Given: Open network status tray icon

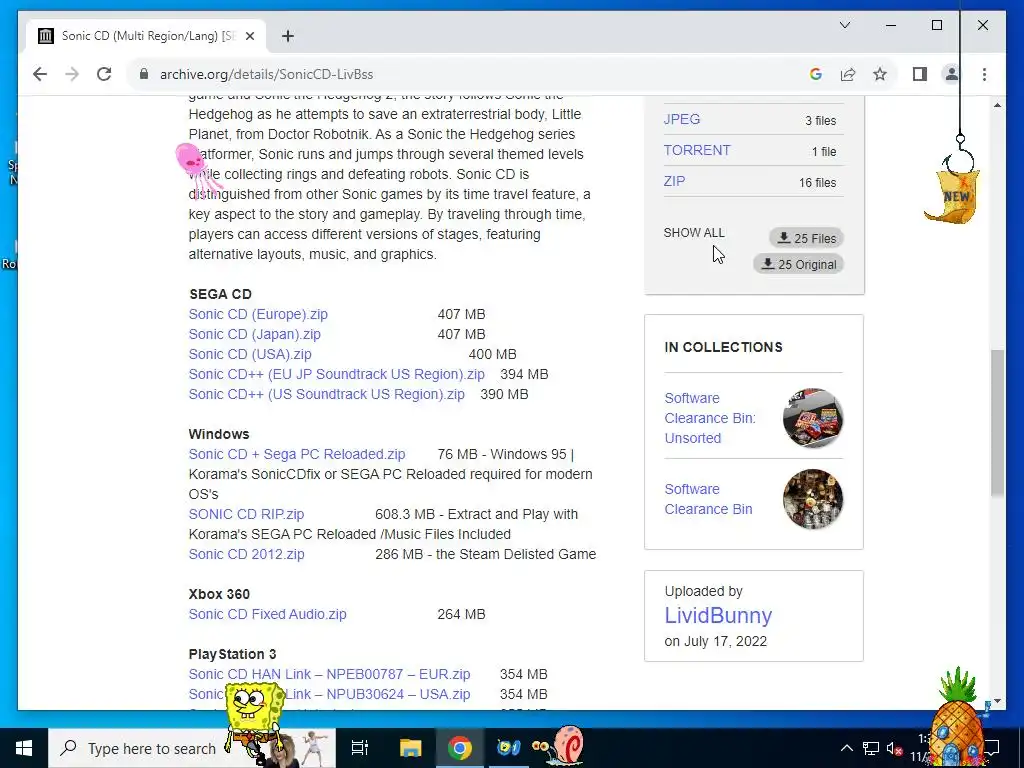Looking at the screenshot, I should [871, 748].
